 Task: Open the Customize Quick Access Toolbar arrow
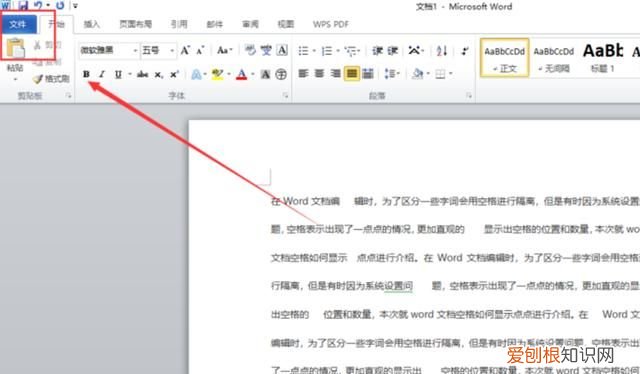(75, 6)
